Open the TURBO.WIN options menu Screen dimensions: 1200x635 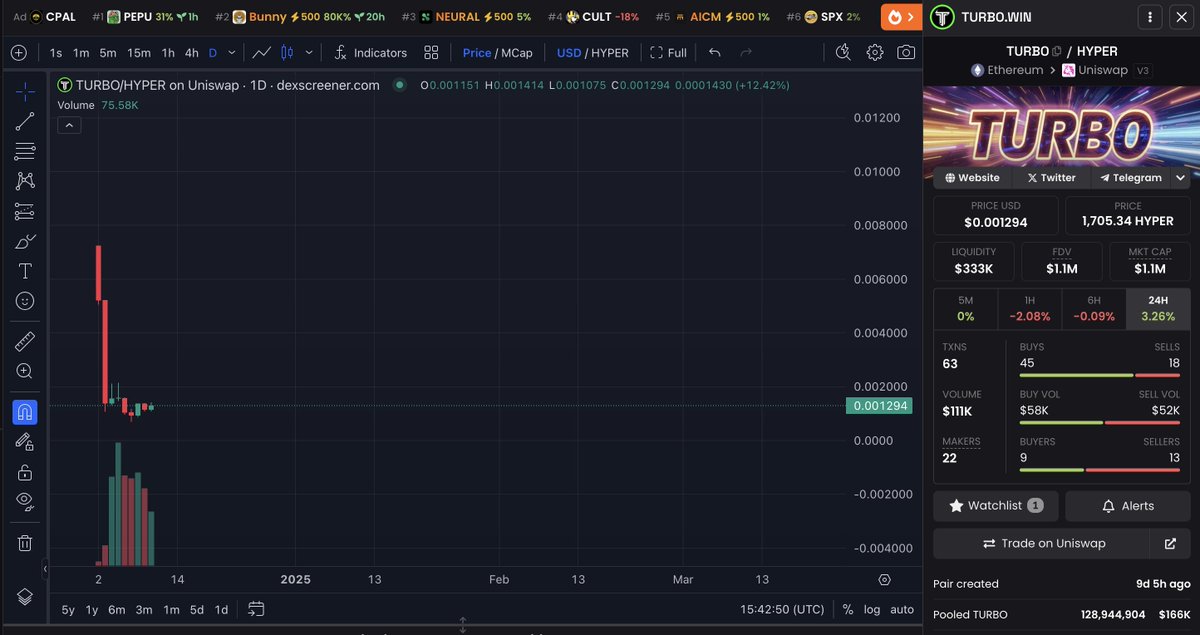click(1150, 17)
